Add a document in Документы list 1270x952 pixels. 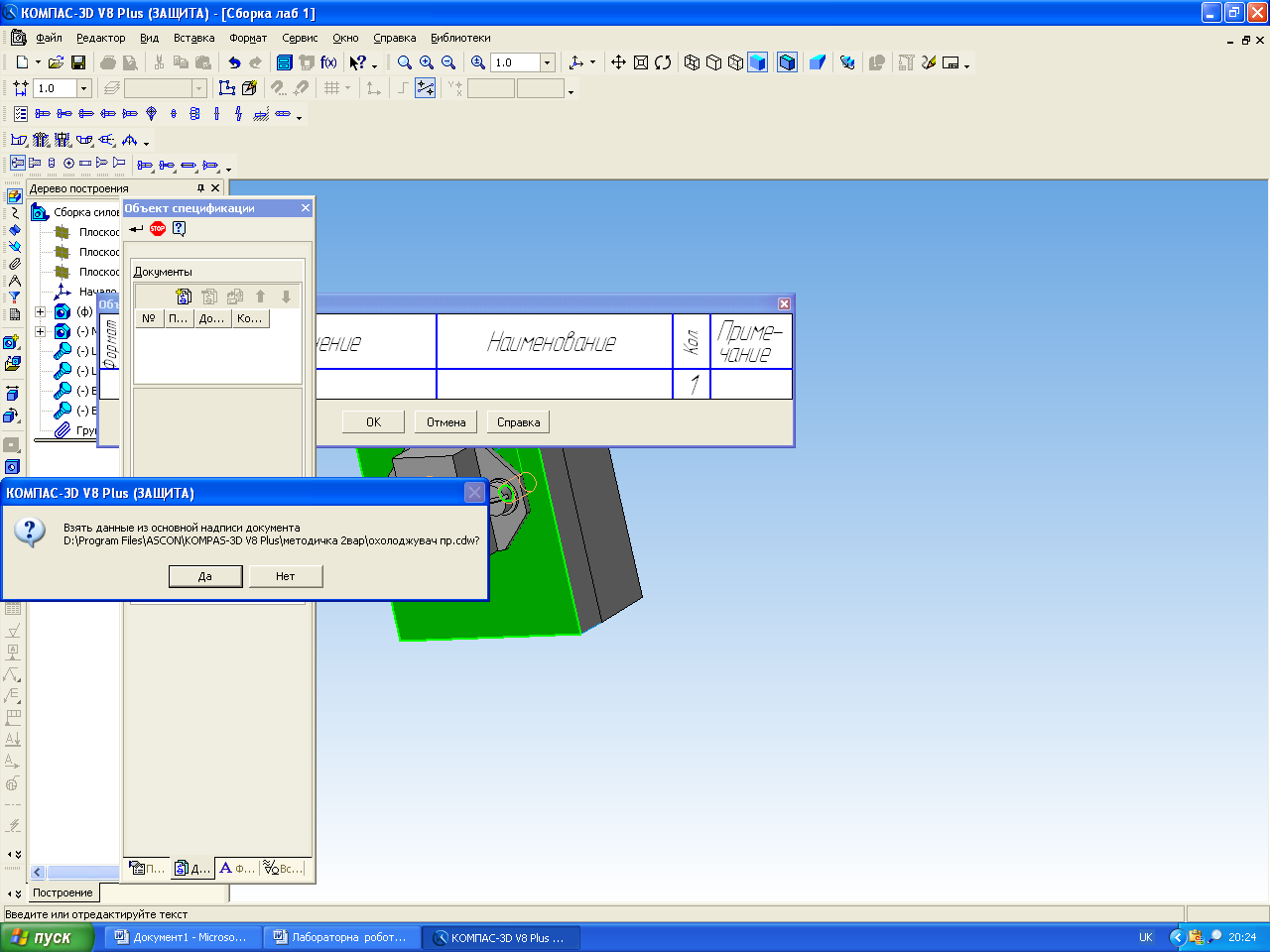coord(184,297)
